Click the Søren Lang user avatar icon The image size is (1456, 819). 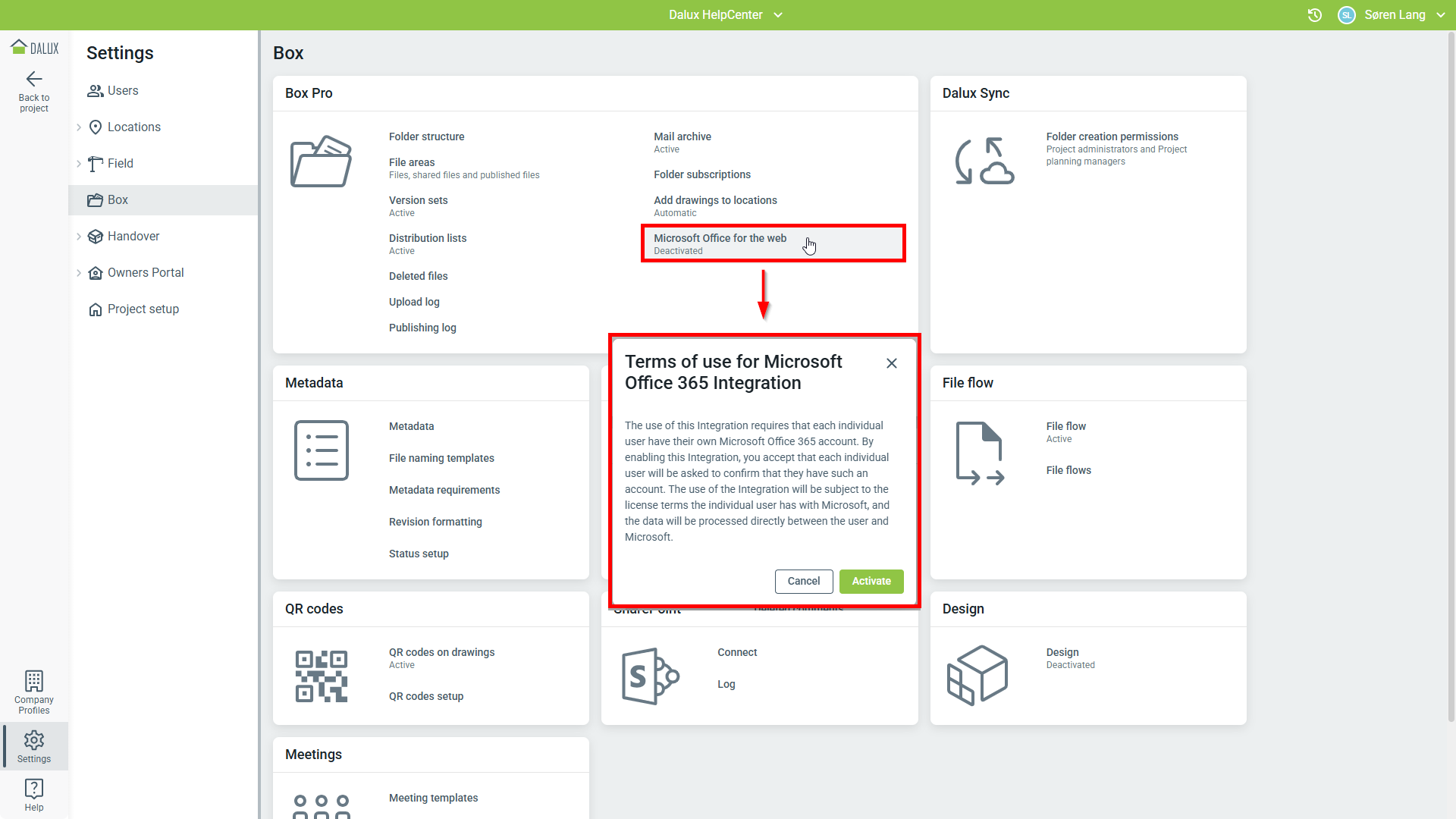(x=1347, y=15)
